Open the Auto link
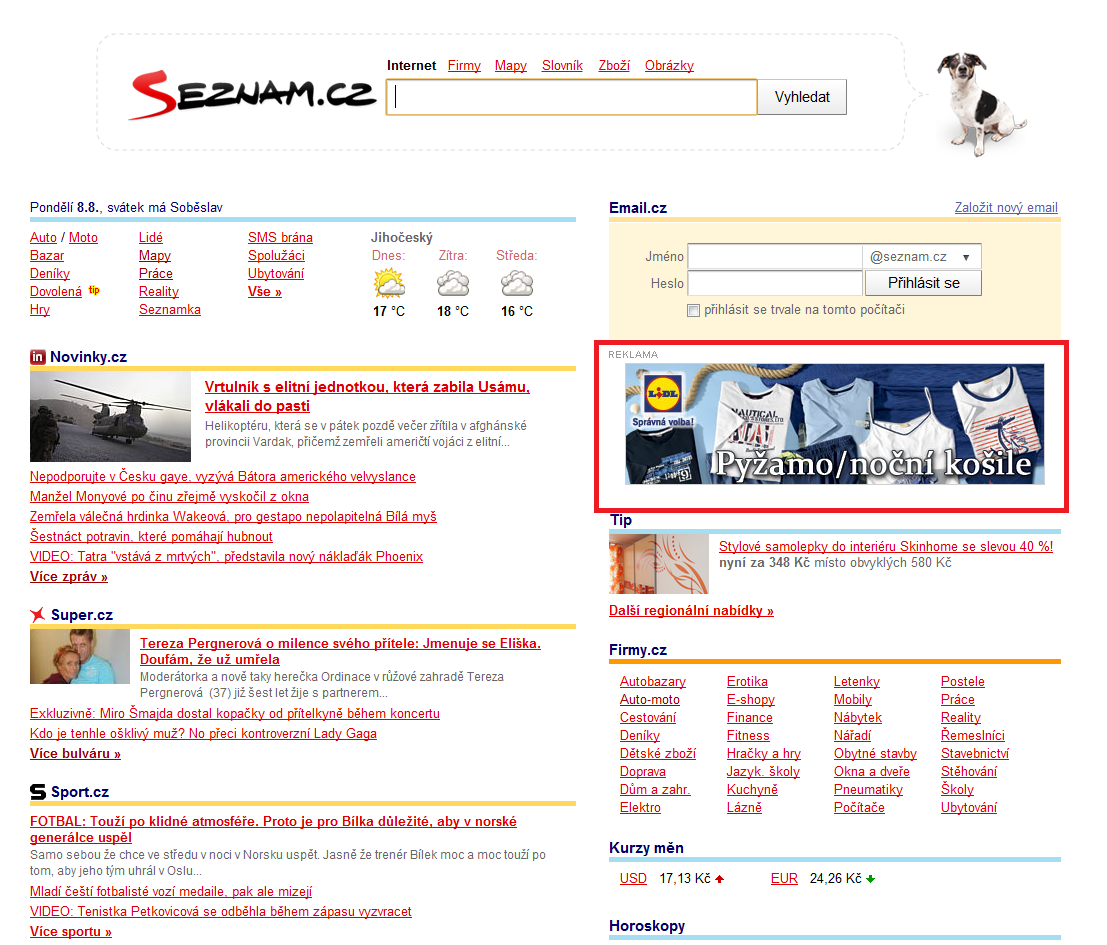Screen dimensions: 1107x945 pyautogui.click(x=43, y=238)
